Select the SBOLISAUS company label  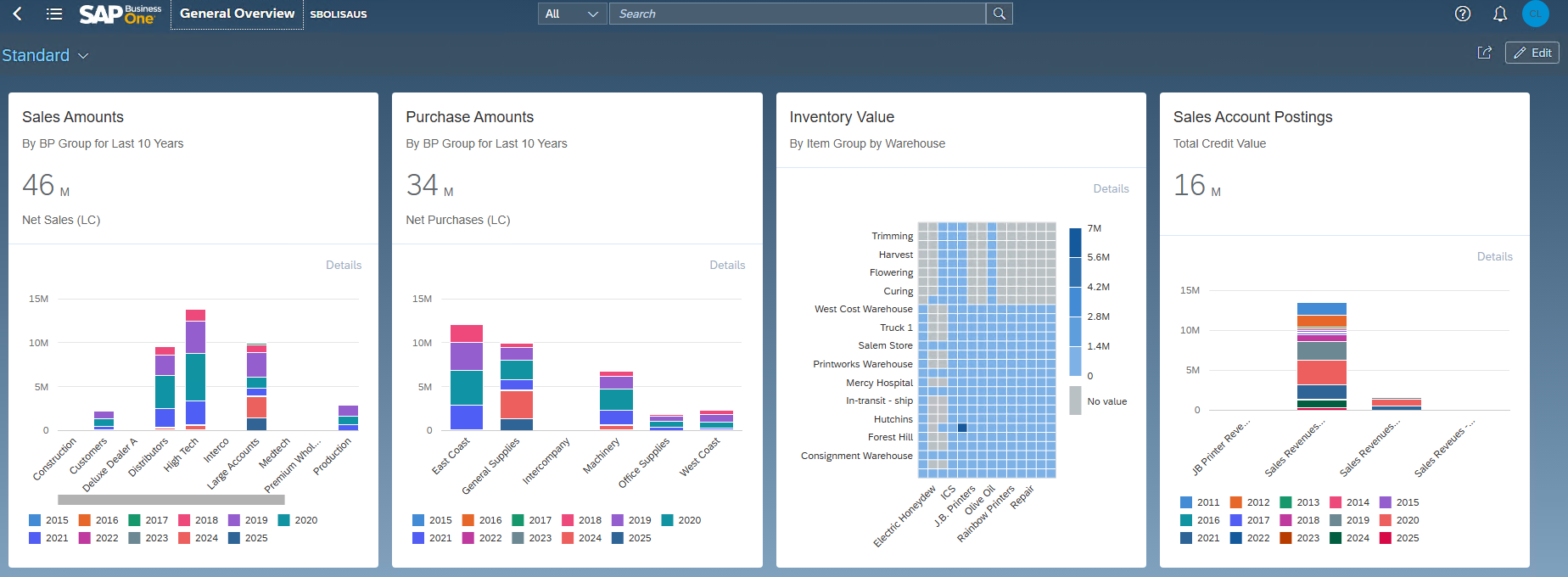tap(339, 14)
